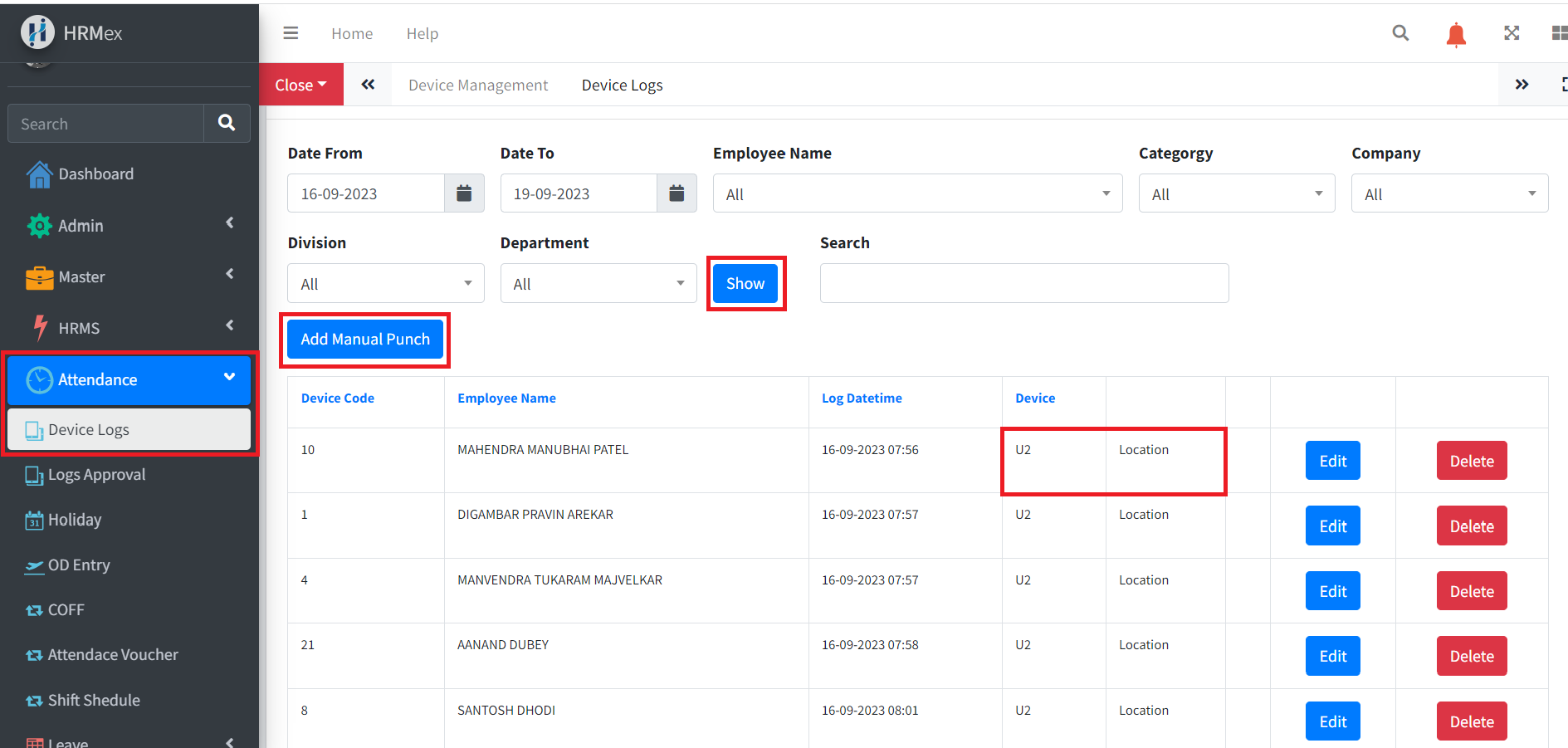Screen dimensions: 1568x748
Task: Open the Dashboard from the sidebar
Action: (95, 174)
